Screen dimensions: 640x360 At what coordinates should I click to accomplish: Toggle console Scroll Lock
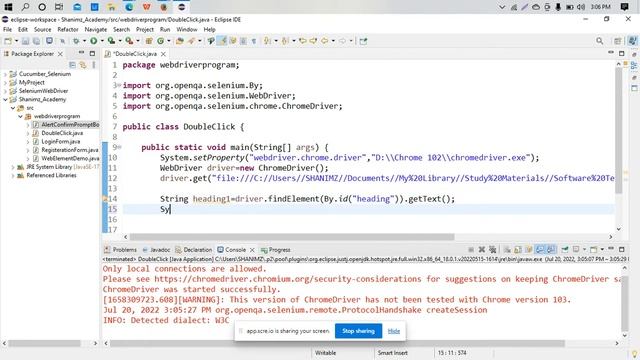coord(518,249)
